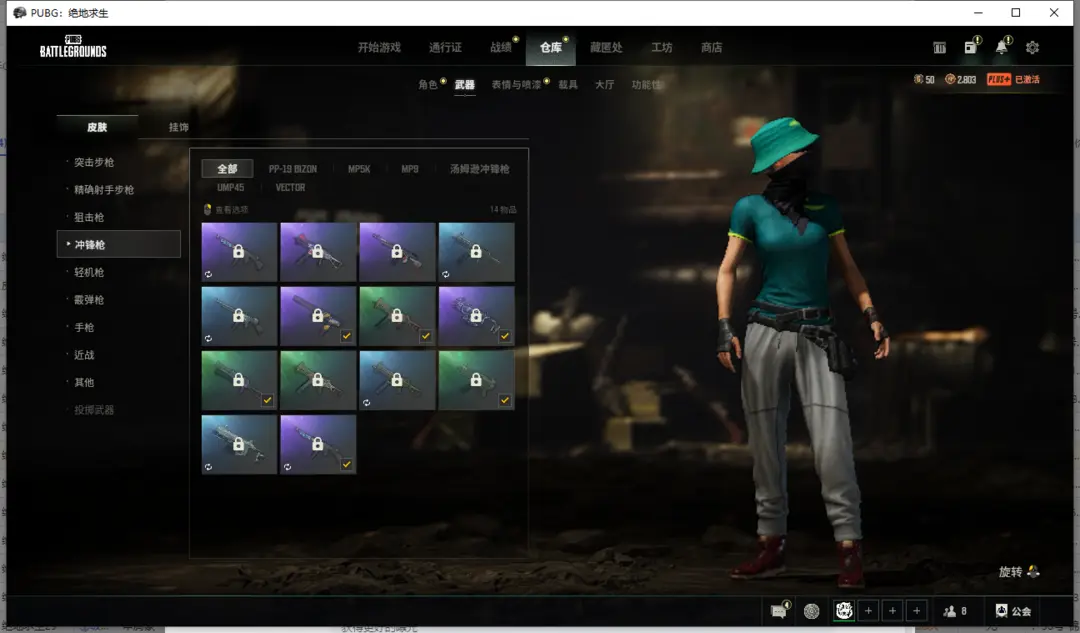The image size is (1080, 633).
Task: Open the settings gear icon
Action: click(1032, 48)
